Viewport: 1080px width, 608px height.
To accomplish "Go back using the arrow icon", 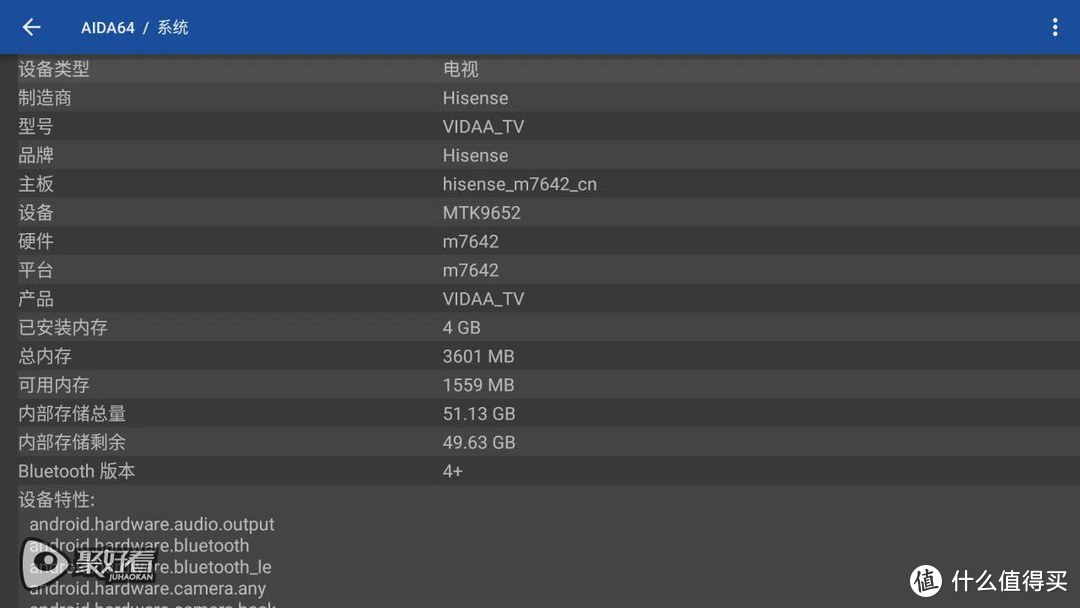I will 32,27.
